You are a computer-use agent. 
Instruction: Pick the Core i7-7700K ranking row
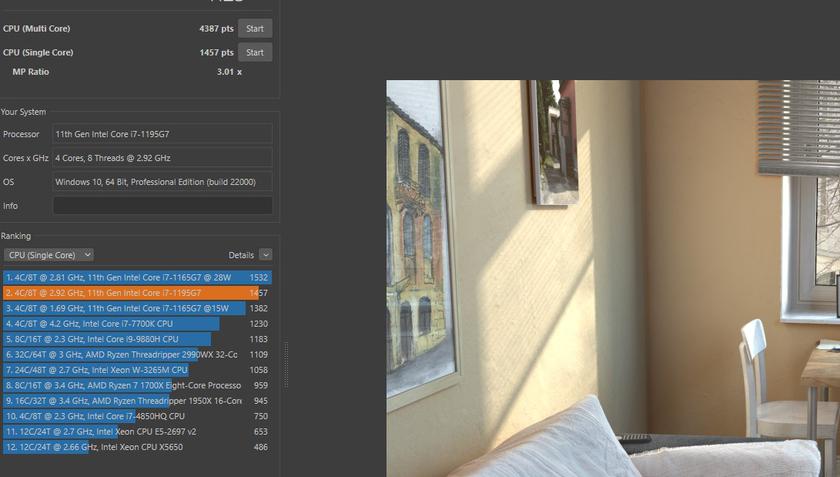coord(136,324)
